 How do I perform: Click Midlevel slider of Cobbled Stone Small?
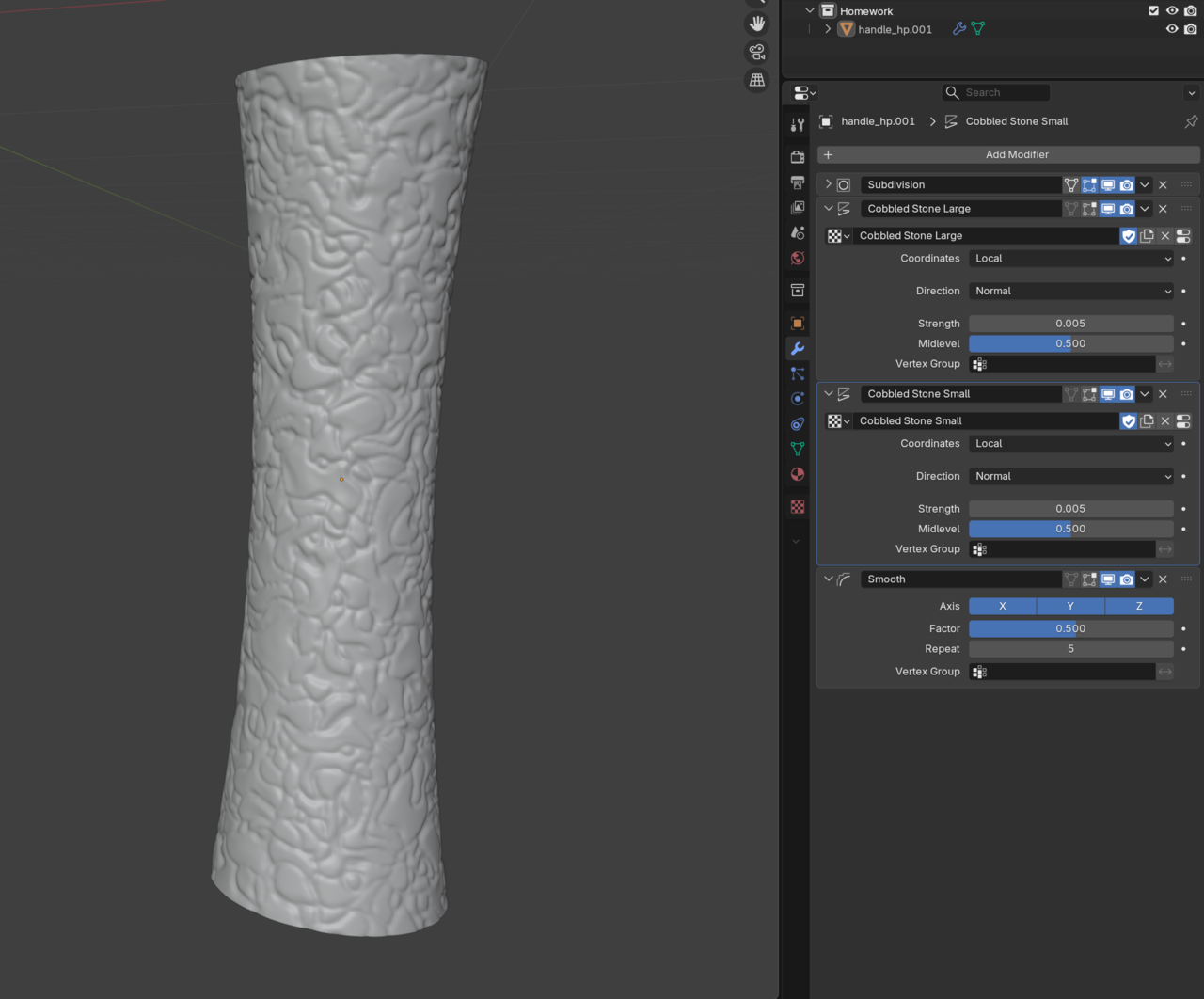tap(1071, 530)
